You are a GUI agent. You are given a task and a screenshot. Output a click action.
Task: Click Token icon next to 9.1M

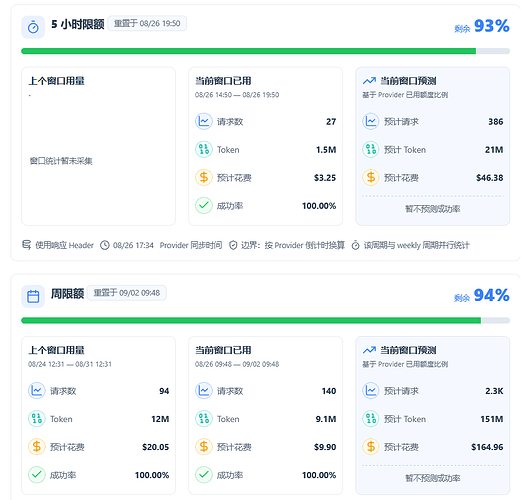tap(204, 419)
